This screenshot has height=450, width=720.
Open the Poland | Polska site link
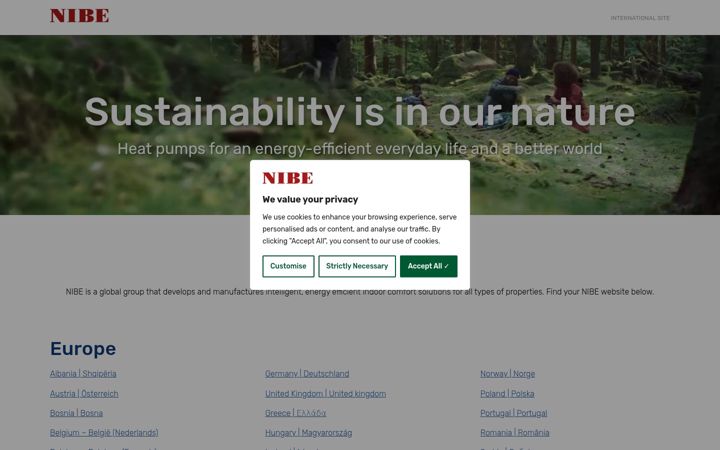coord(507,394)
